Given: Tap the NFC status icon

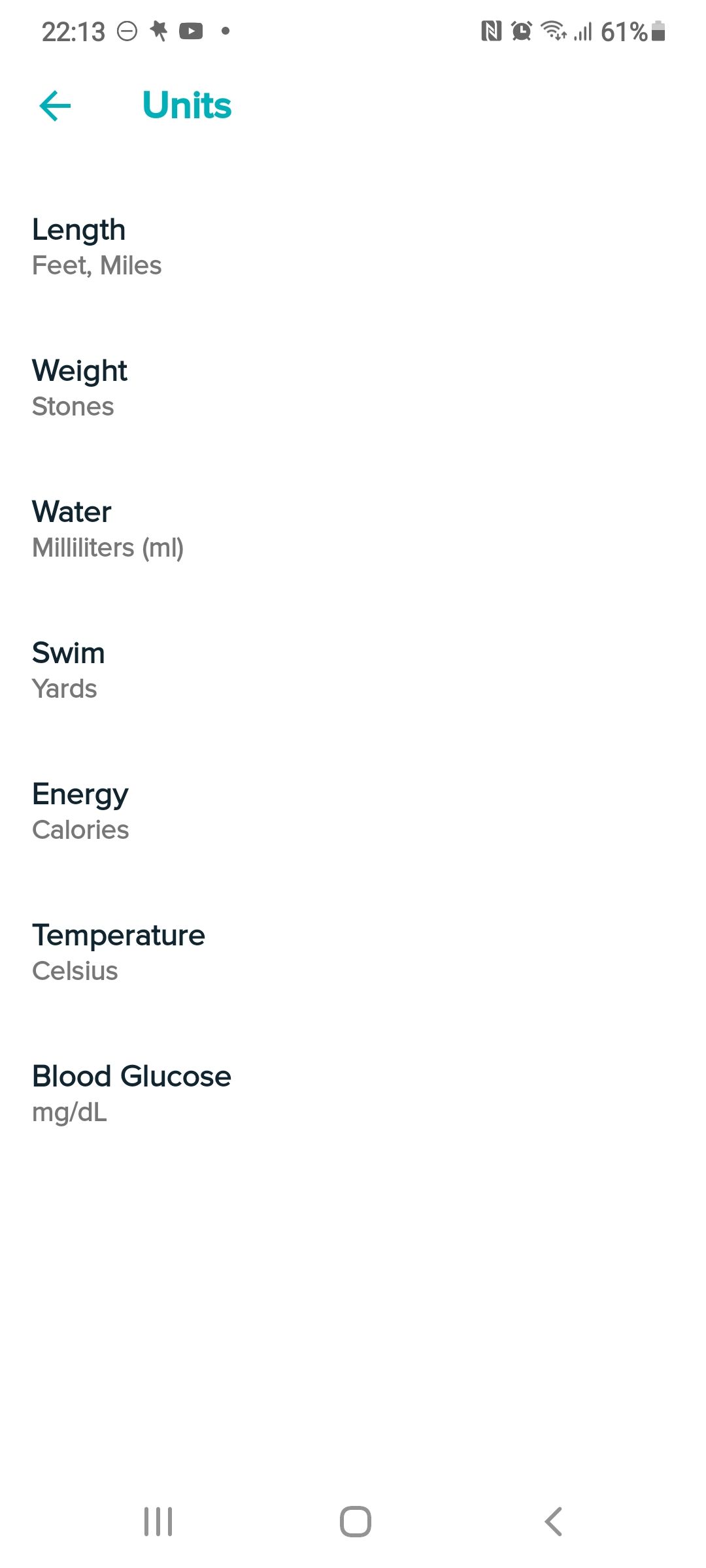Looking at the screenshot, I should [x=491, y=31].
